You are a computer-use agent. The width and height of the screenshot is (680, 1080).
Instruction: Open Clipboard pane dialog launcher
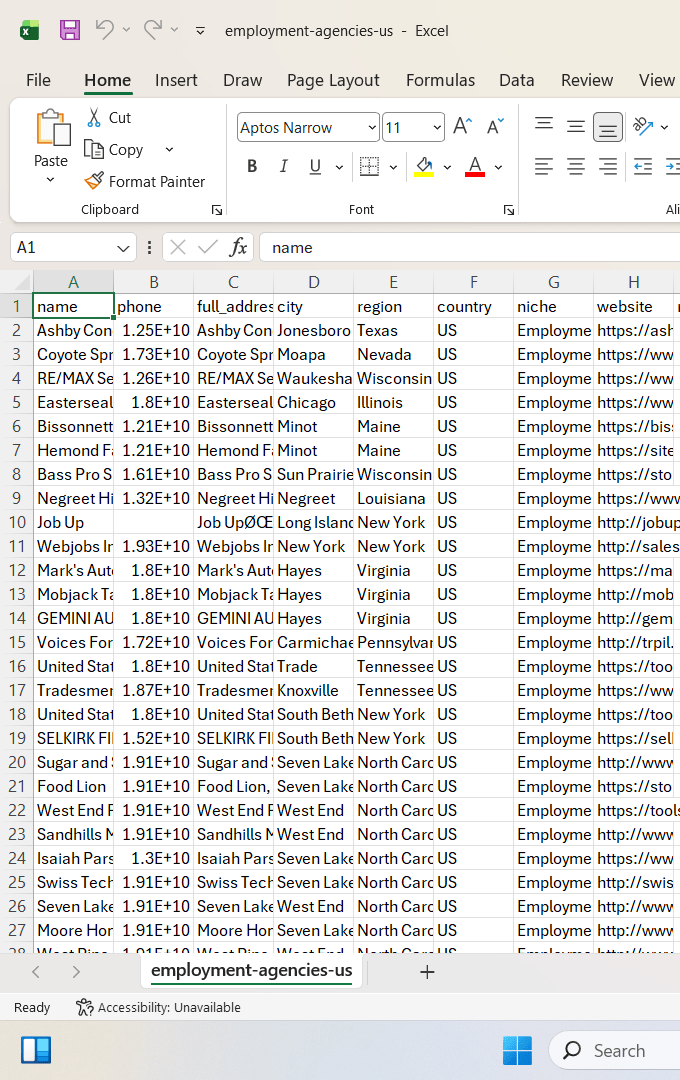217,210
